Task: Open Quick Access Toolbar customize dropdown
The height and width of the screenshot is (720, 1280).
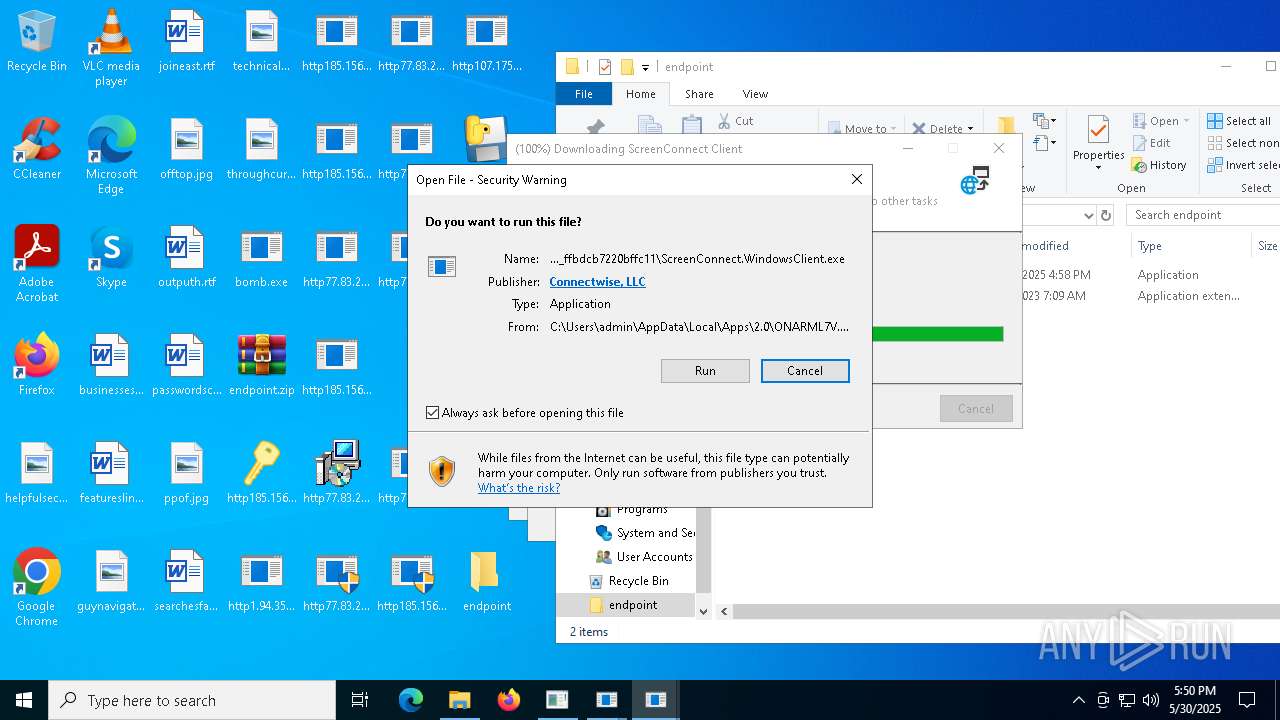Action: [645, 67]
